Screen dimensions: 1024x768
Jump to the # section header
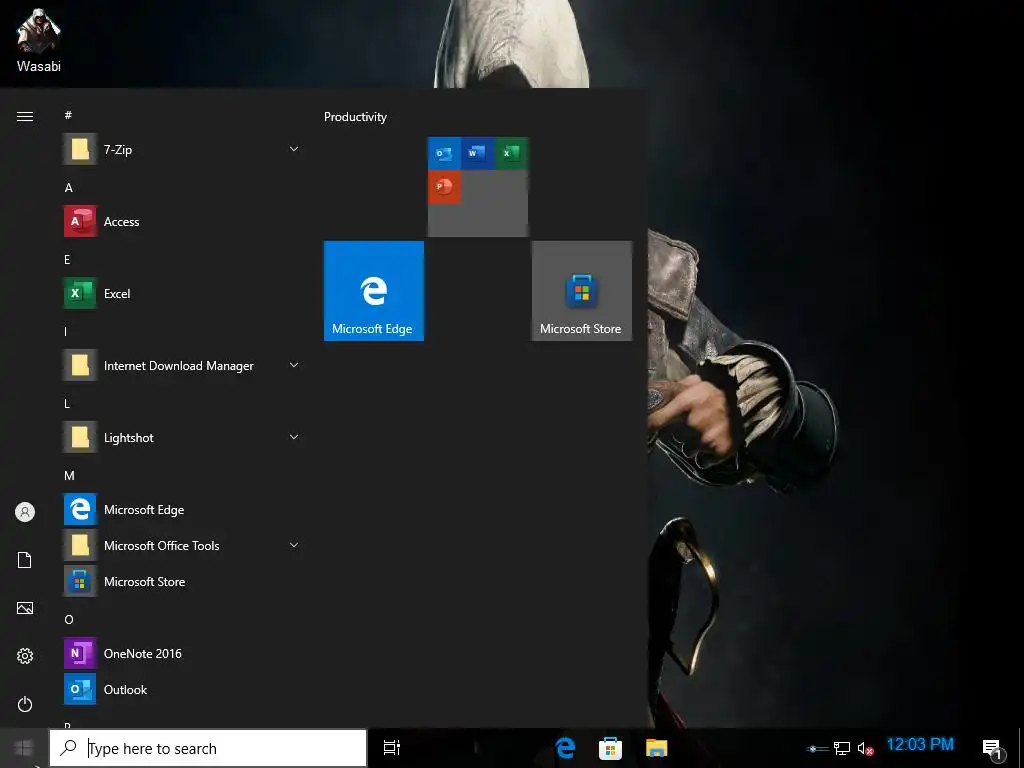click(68, 115)
